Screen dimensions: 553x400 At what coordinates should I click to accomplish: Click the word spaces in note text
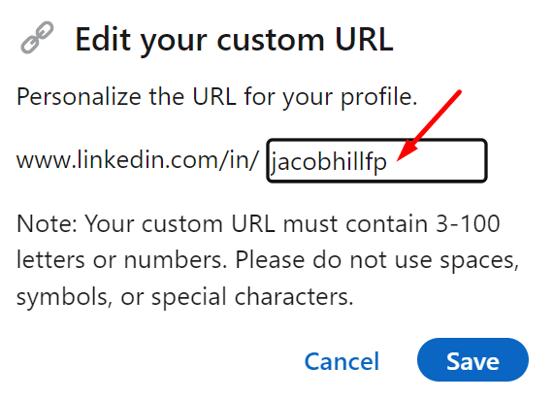(479, 261)
